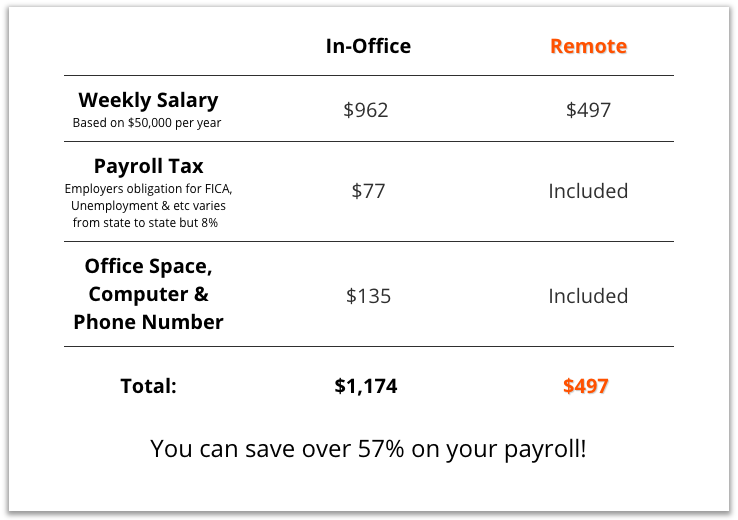Select the $135 office space cost
The height and width of the screenshot is (520, 738).
(x=368, y=296)
